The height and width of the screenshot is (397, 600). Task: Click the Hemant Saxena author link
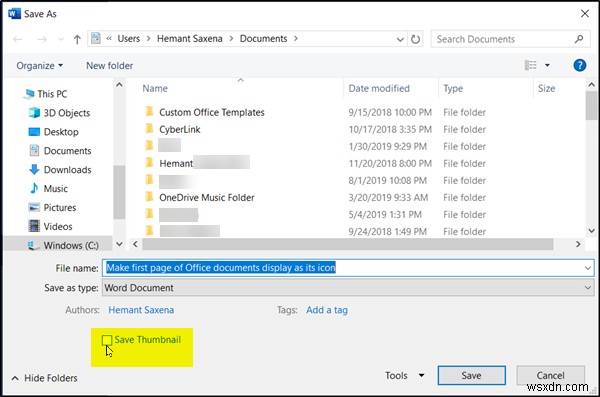point(141,310)
